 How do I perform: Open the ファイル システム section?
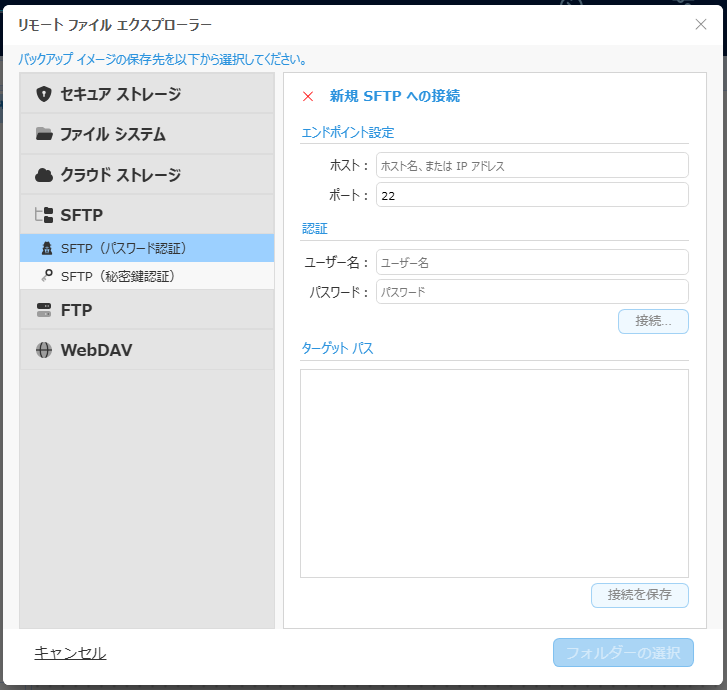pos(147,134)
